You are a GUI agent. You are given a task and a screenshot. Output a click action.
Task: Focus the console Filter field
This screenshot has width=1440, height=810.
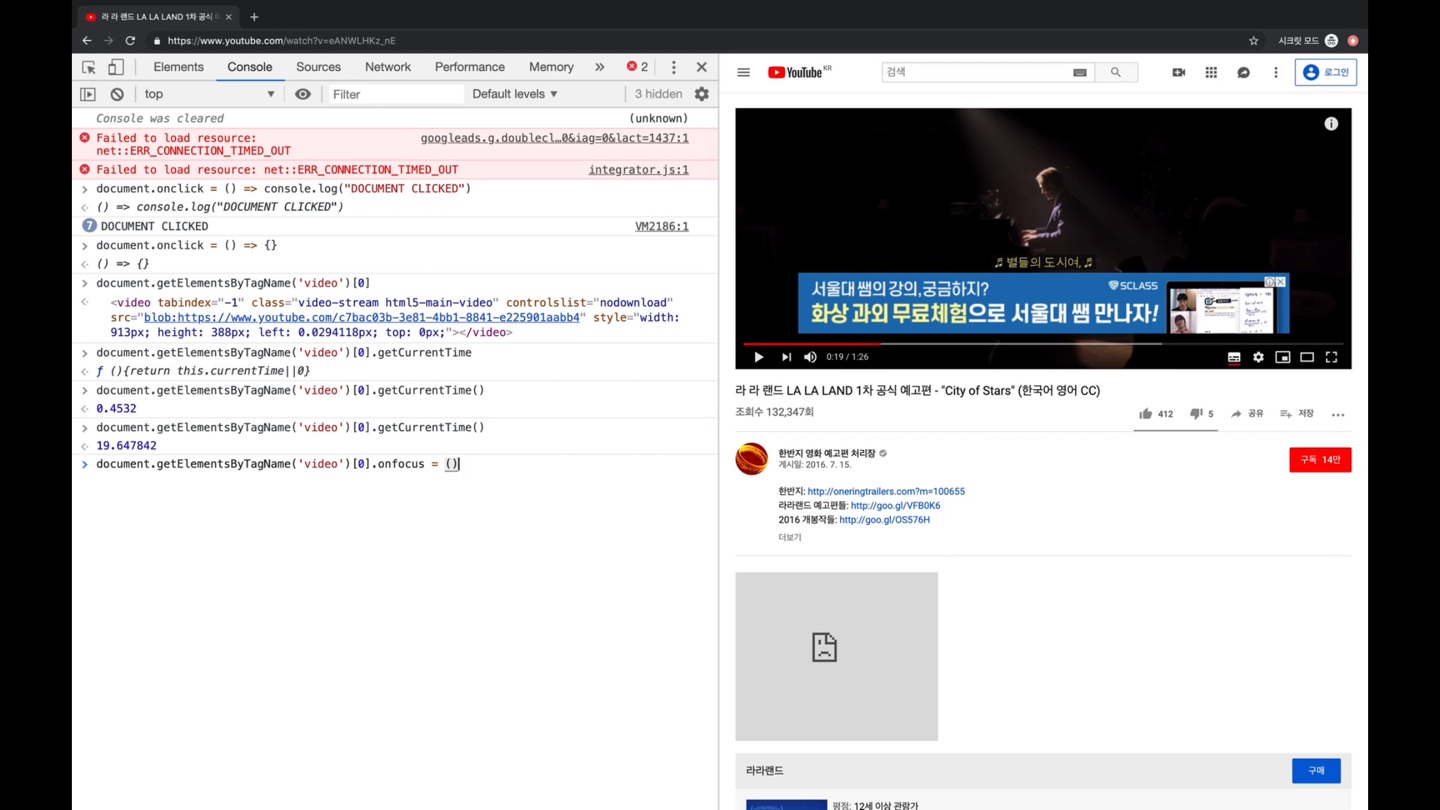pyautogui.click(x=397, y=94)
